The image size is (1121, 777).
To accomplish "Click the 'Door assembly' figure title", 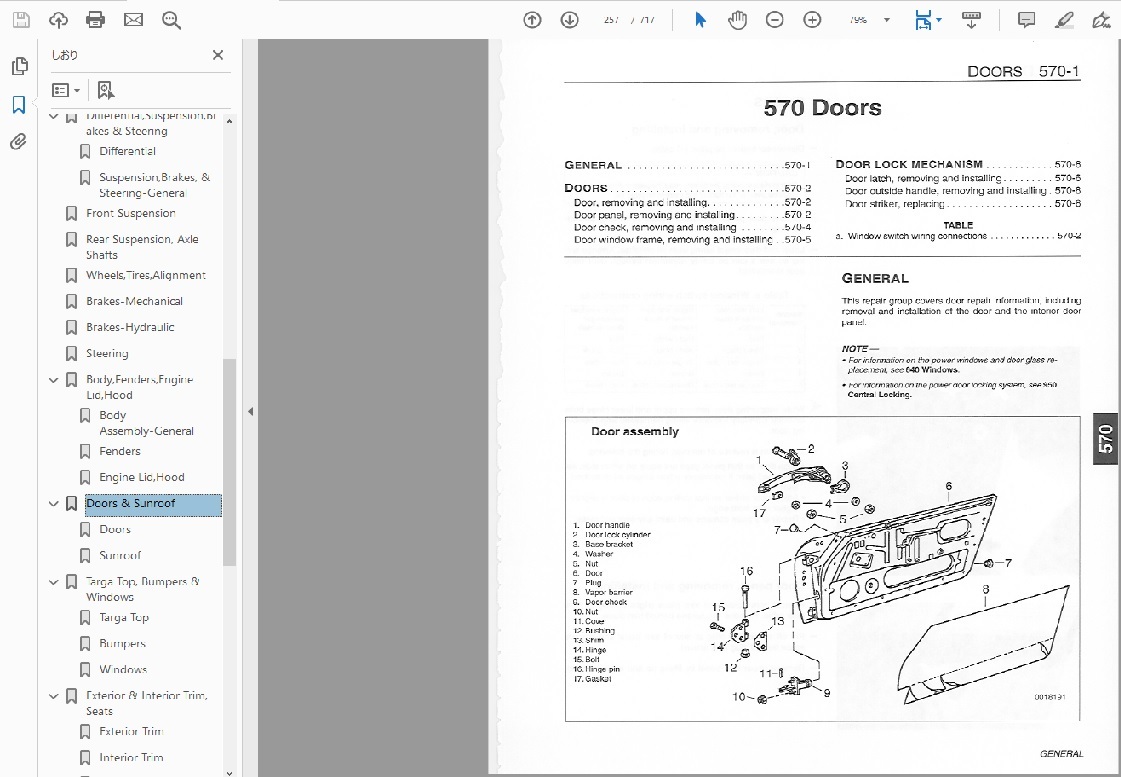I will click(635, 432).
